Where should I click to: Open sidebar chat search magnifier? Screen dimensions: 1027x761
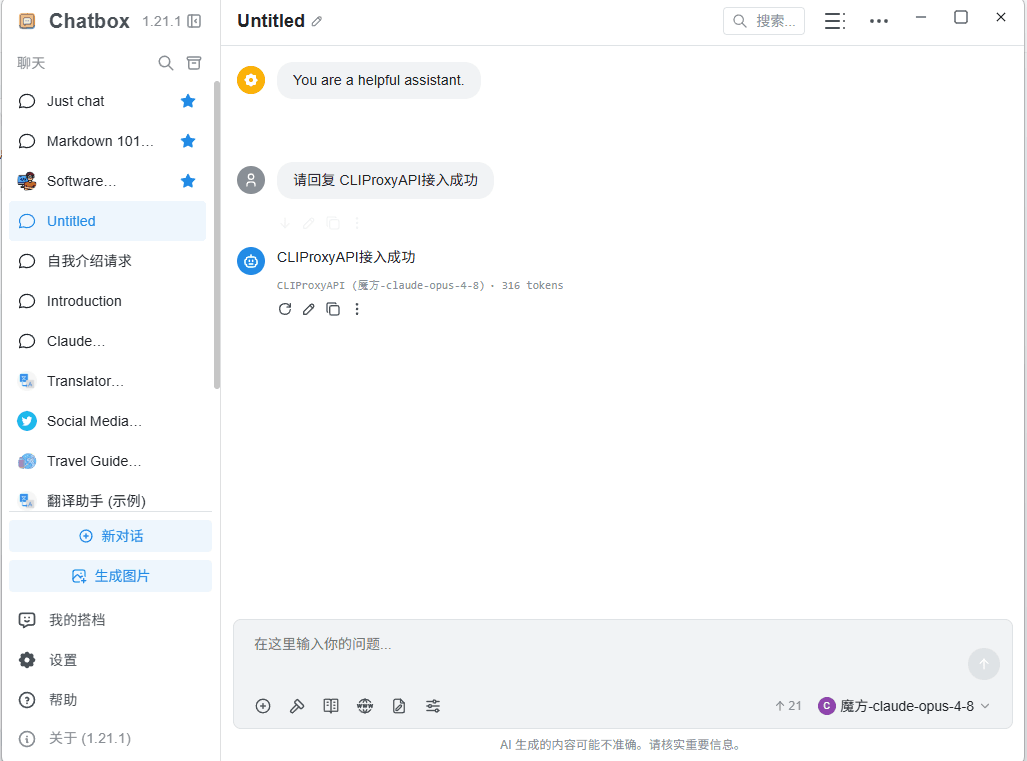coord(166,63)
